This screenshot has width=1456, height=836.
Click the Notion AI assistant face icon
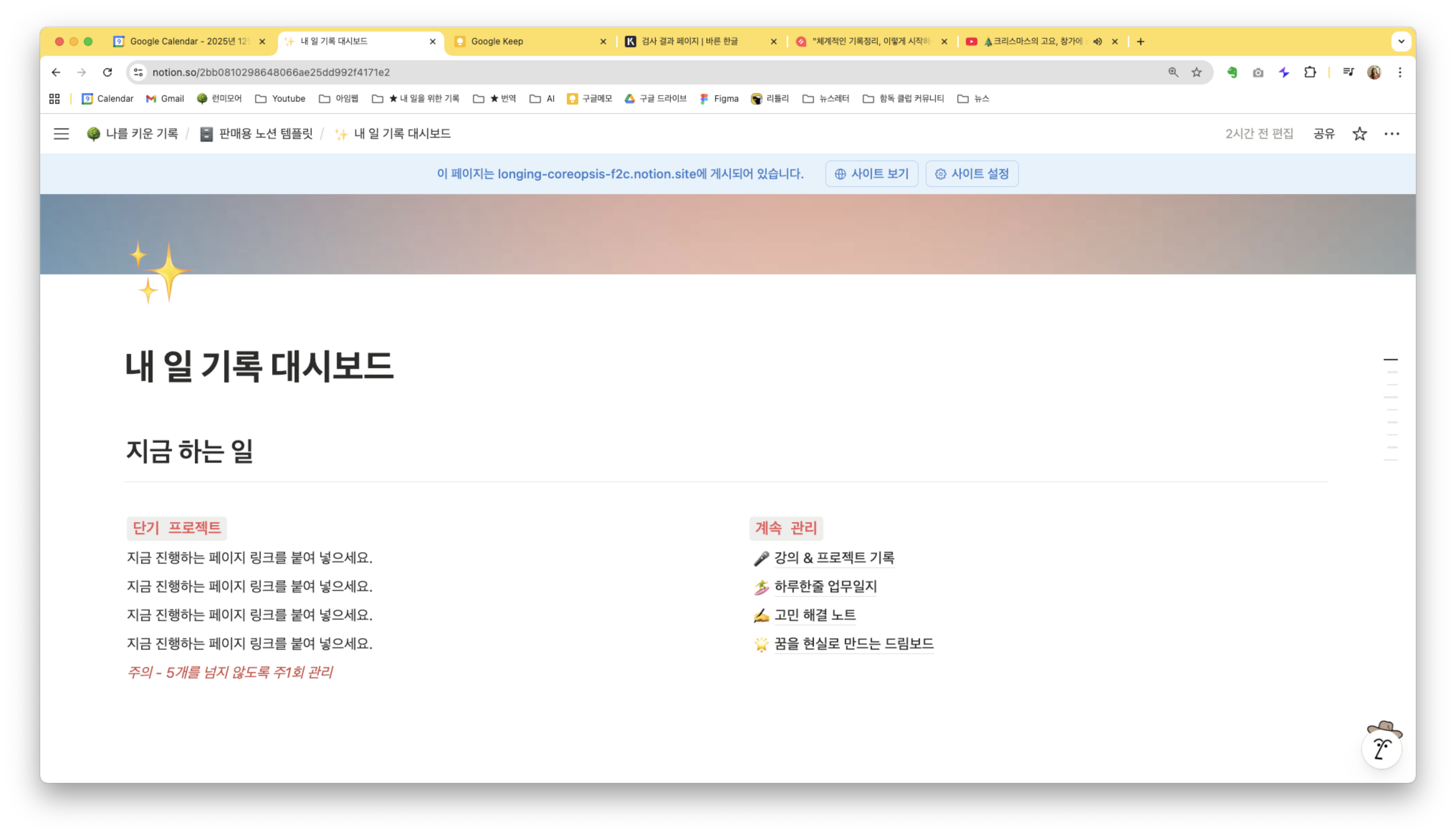1381,748
